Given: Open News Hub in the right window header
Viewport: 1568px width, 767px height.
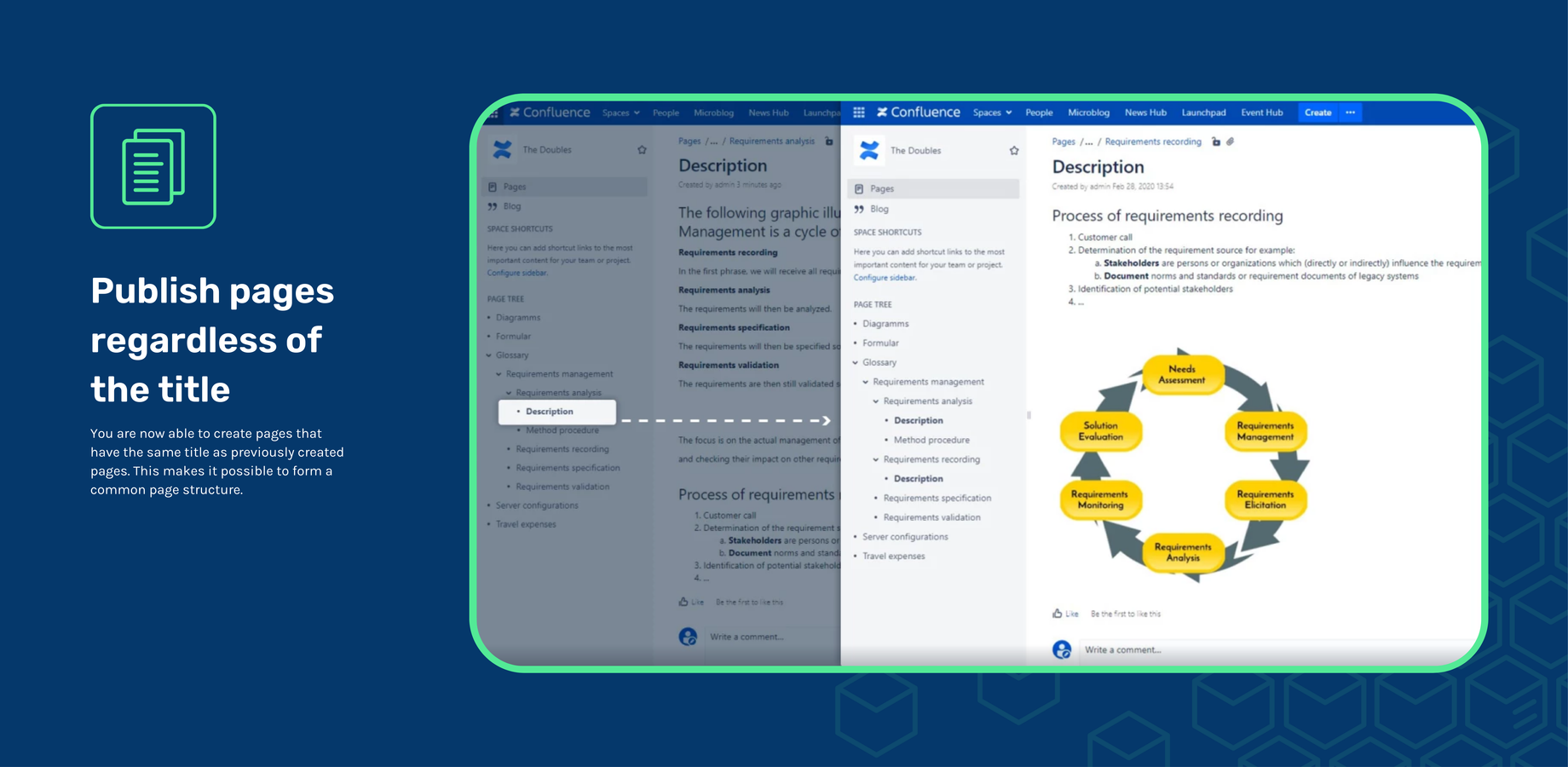Looking at the screenshot, I should pos(1145,112).
